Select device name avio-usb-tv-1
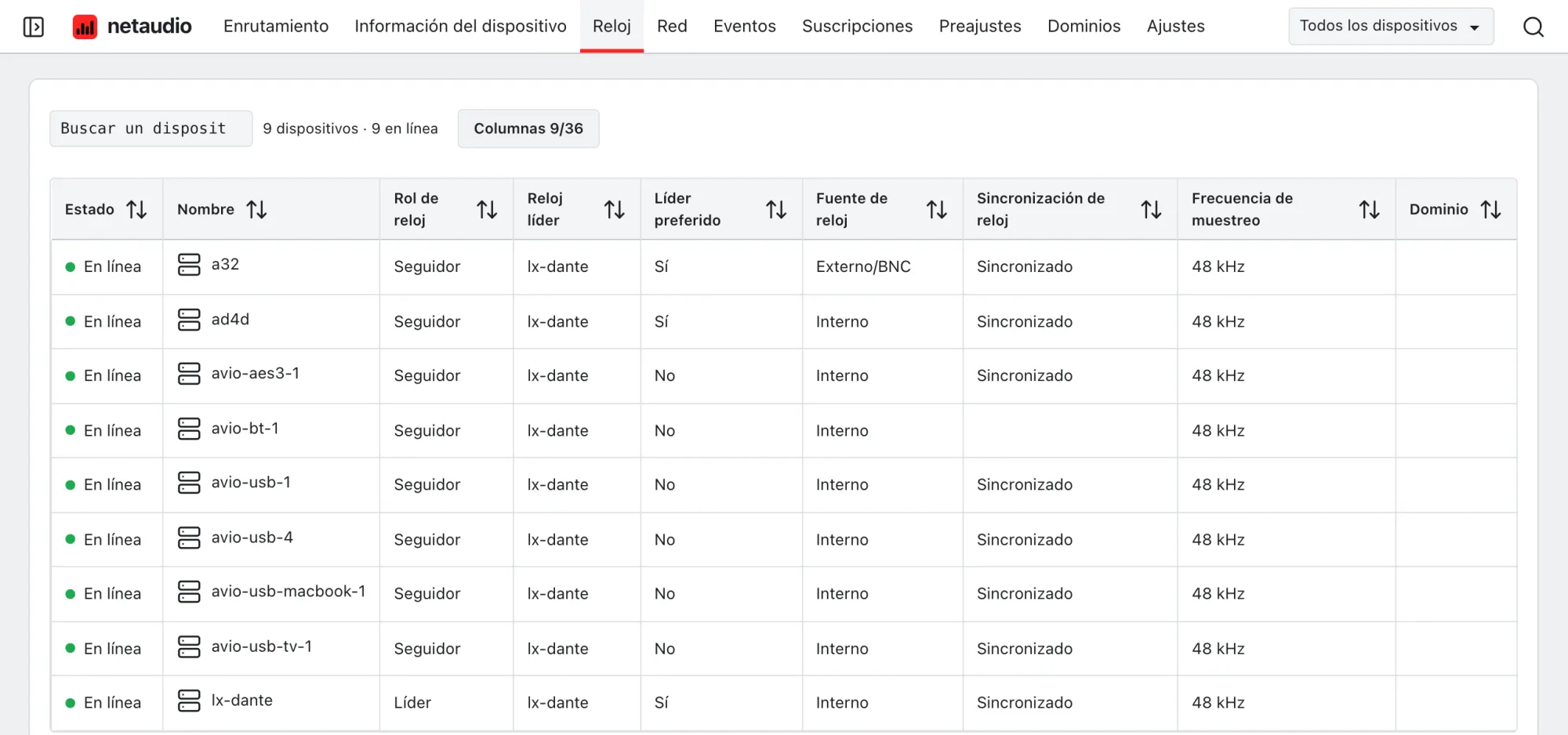Image resolution: width=1568 pixels, height=735 pixels. pos(262,646)
